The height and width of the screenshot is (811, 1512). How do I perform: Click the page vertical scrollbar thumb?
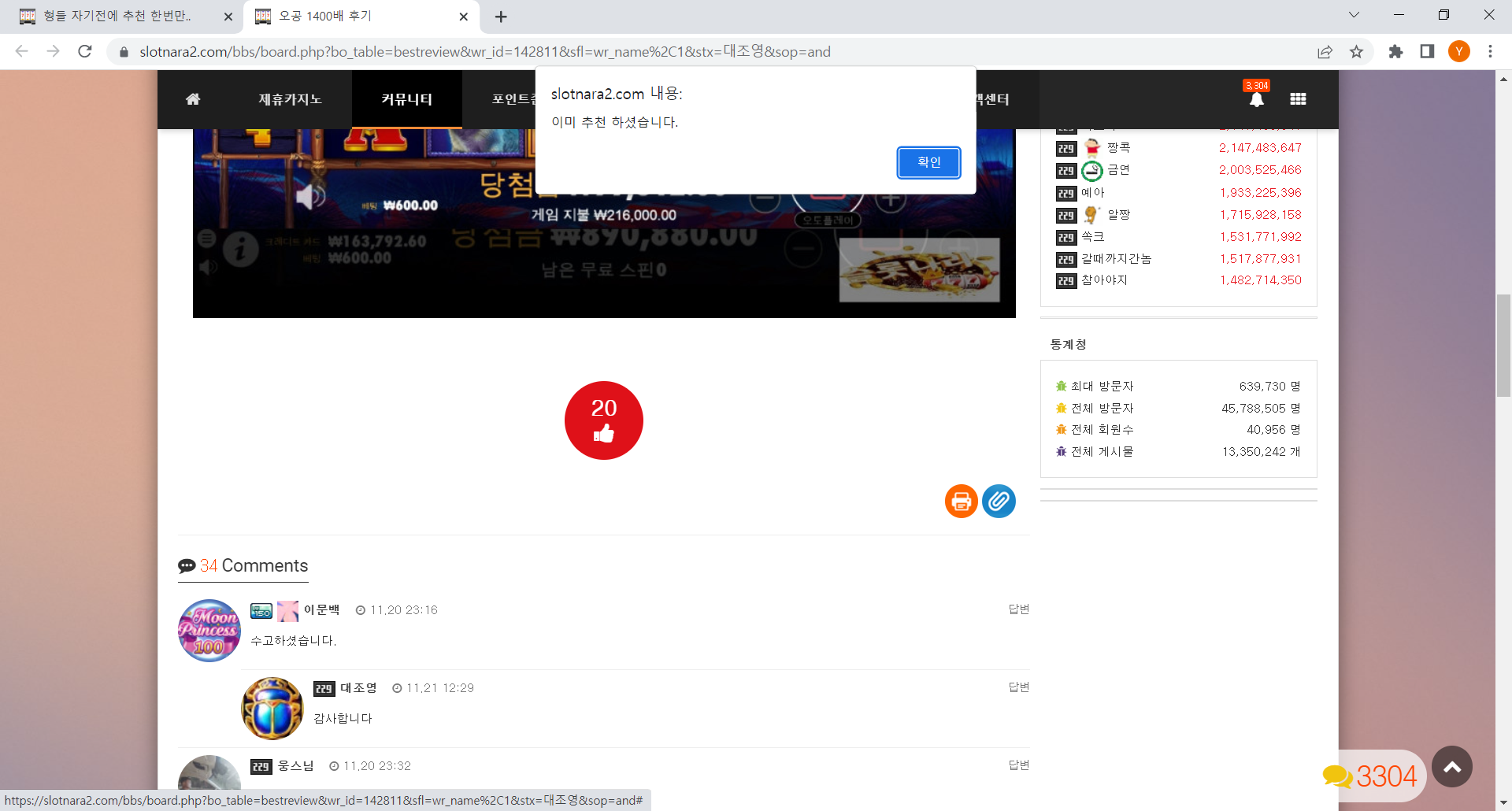(1503, 346)
